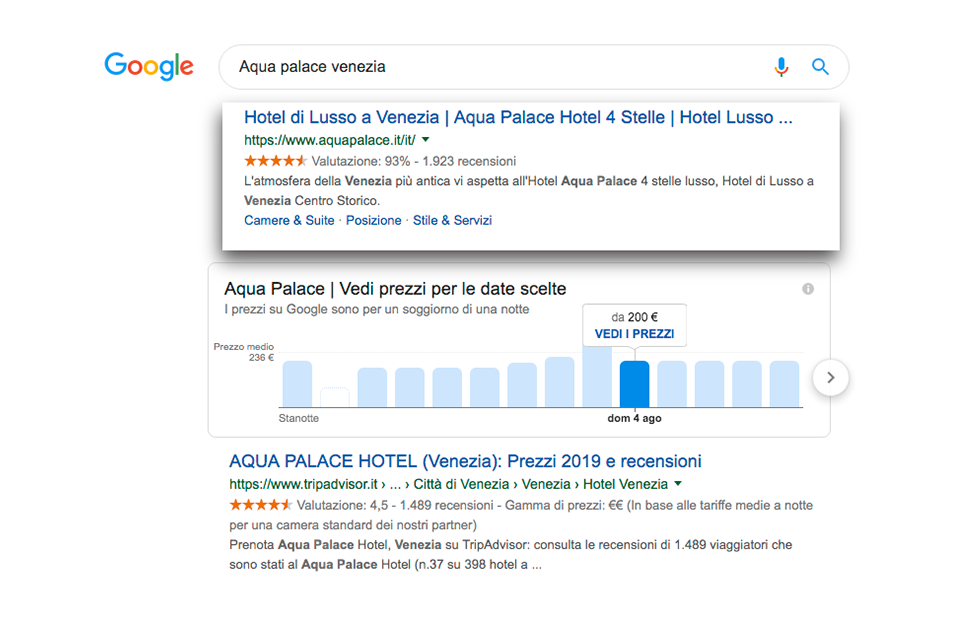
Task: Open the Stile & Servizi sitelink
Action: click(452, 220)
